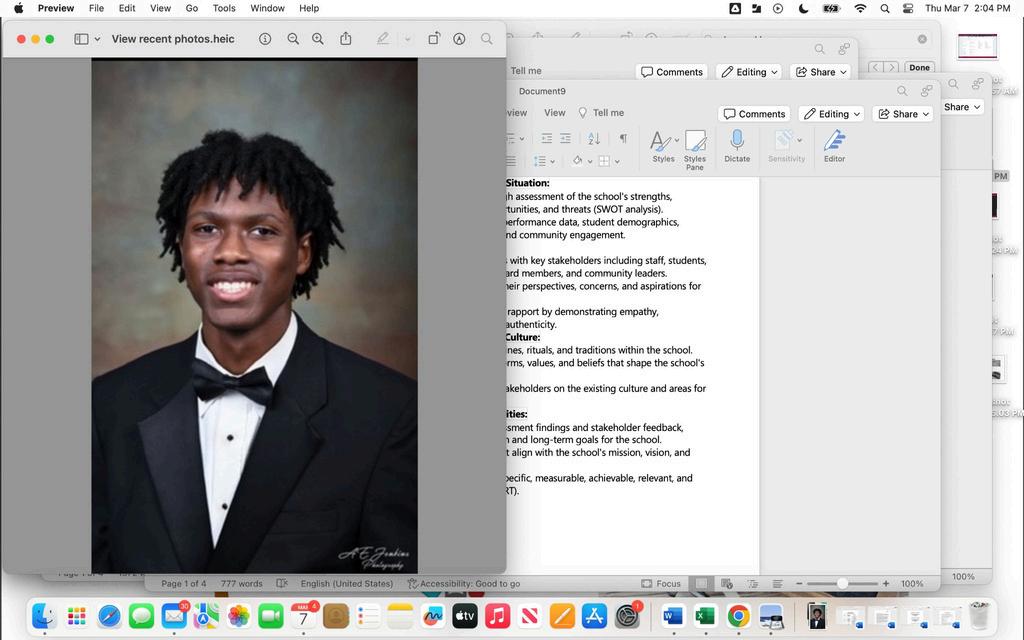
Task: Click Comments in the background Word window
Action: click(672, 72)
